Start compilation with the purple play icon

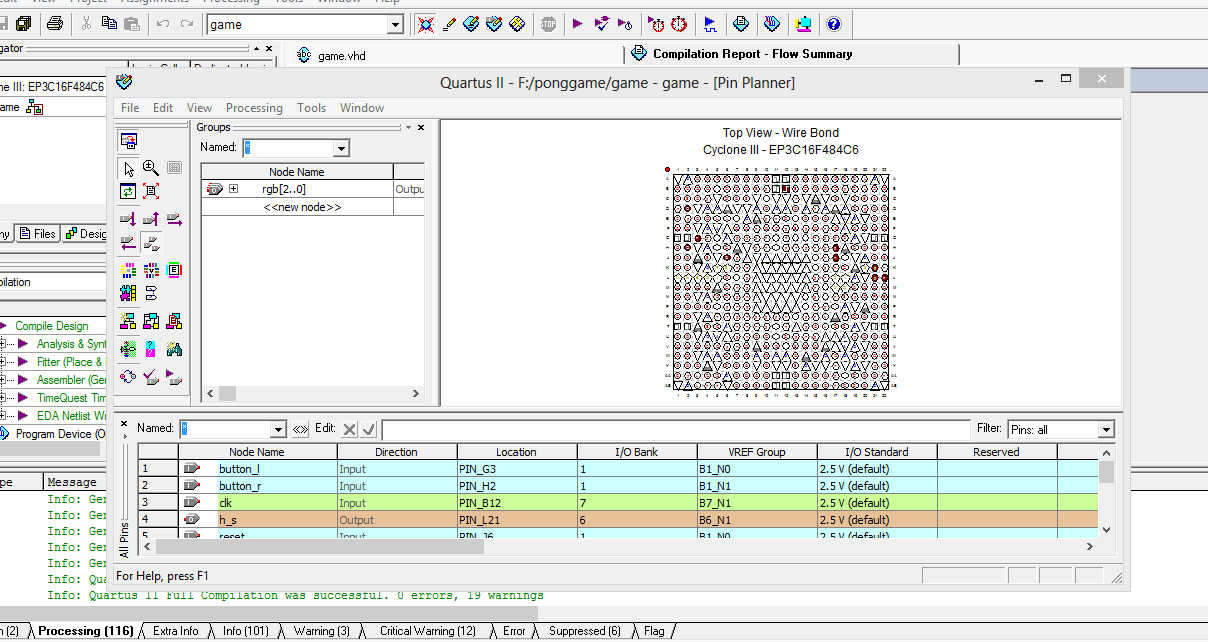point(578,24)
